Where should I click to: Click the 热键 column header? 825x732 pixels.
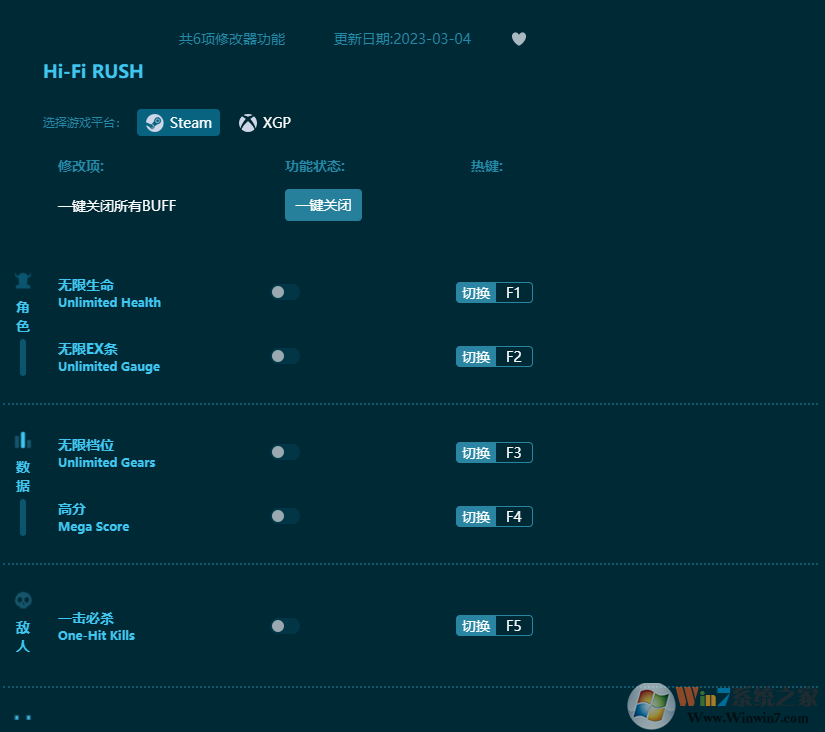tap(487, 166)
